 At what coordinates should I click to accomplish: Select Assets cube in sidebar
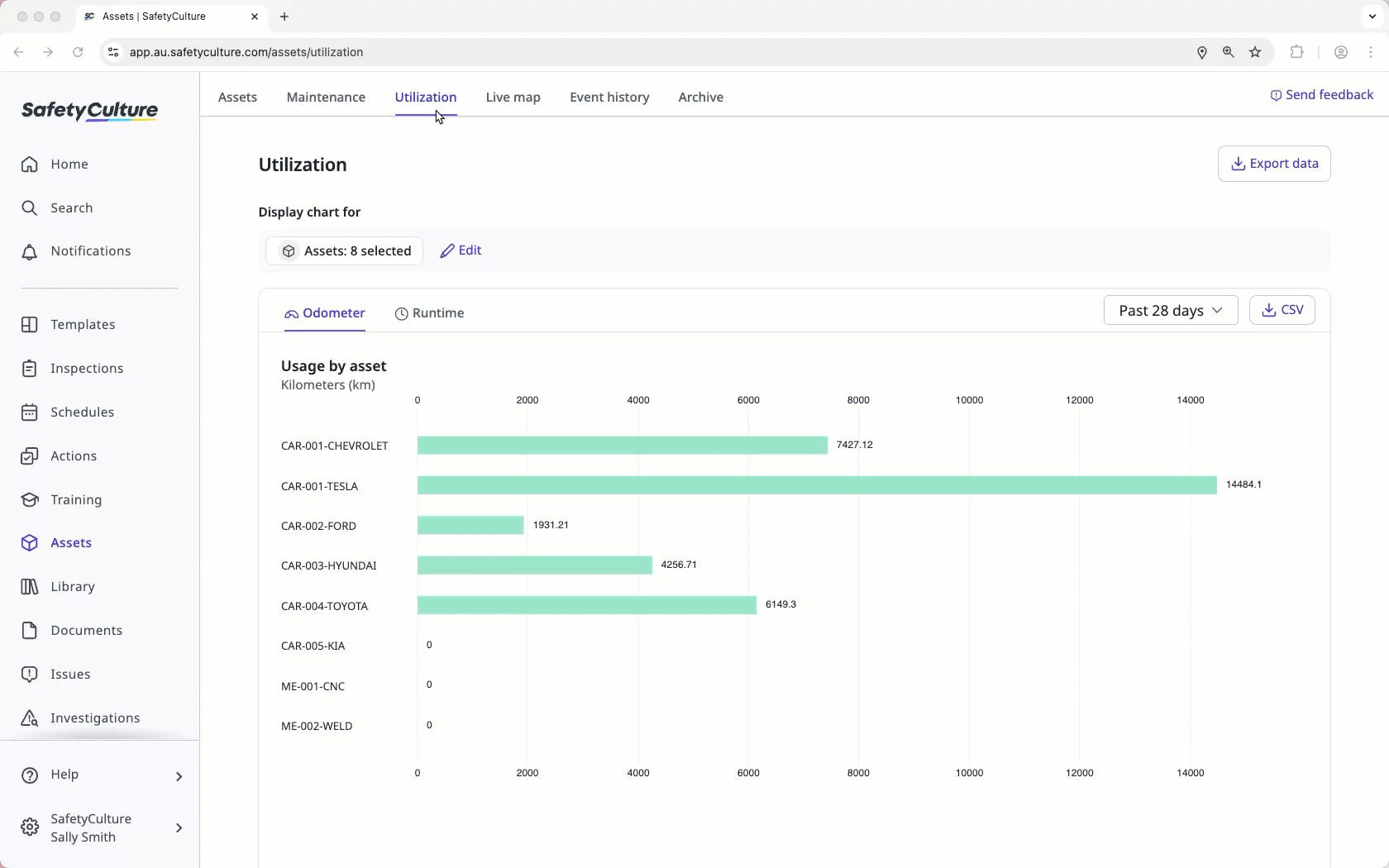click(56, 542)
